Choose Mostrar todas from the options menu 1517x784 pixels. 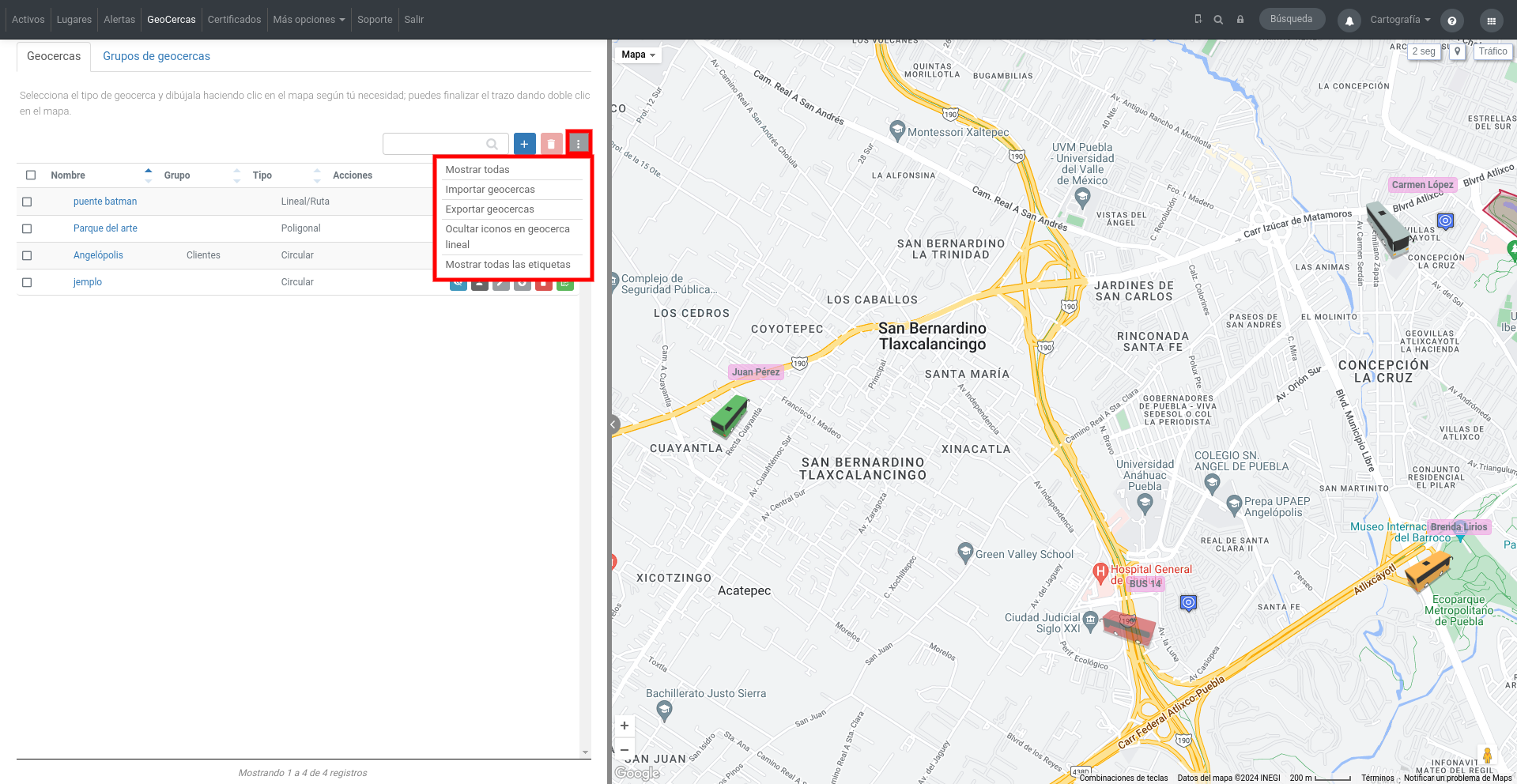pos(477,170)
